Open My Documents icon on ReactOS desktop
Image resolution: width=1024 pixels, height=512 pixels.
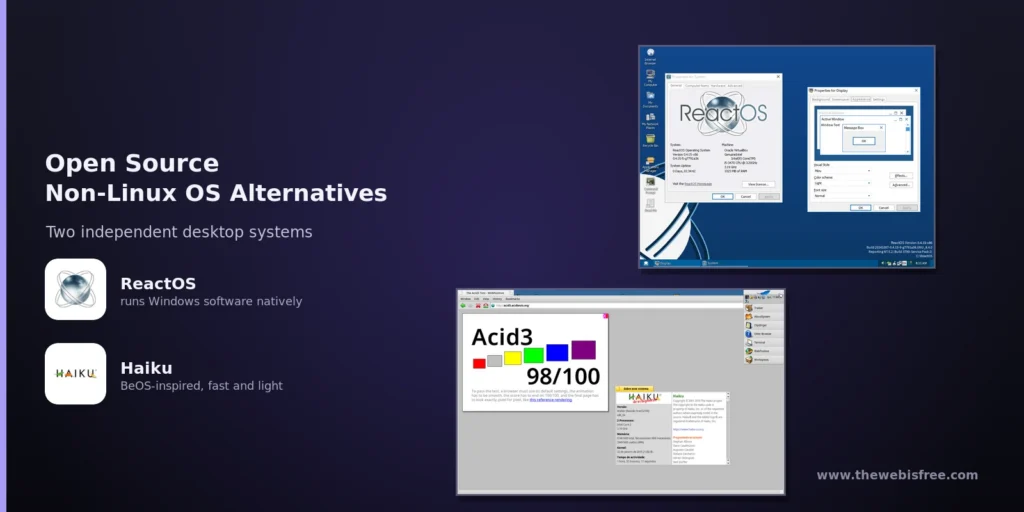pyautogui.click(x=650, y=99)
